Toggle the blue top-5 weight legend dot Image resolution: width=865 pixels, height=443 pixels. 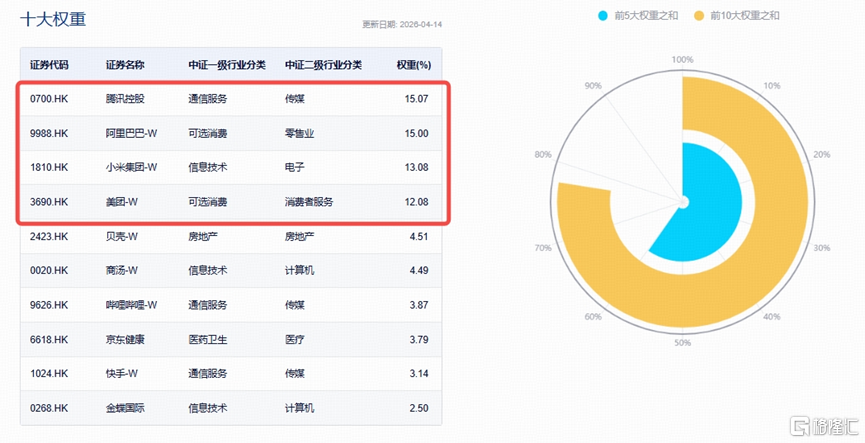tap(602, 15)
